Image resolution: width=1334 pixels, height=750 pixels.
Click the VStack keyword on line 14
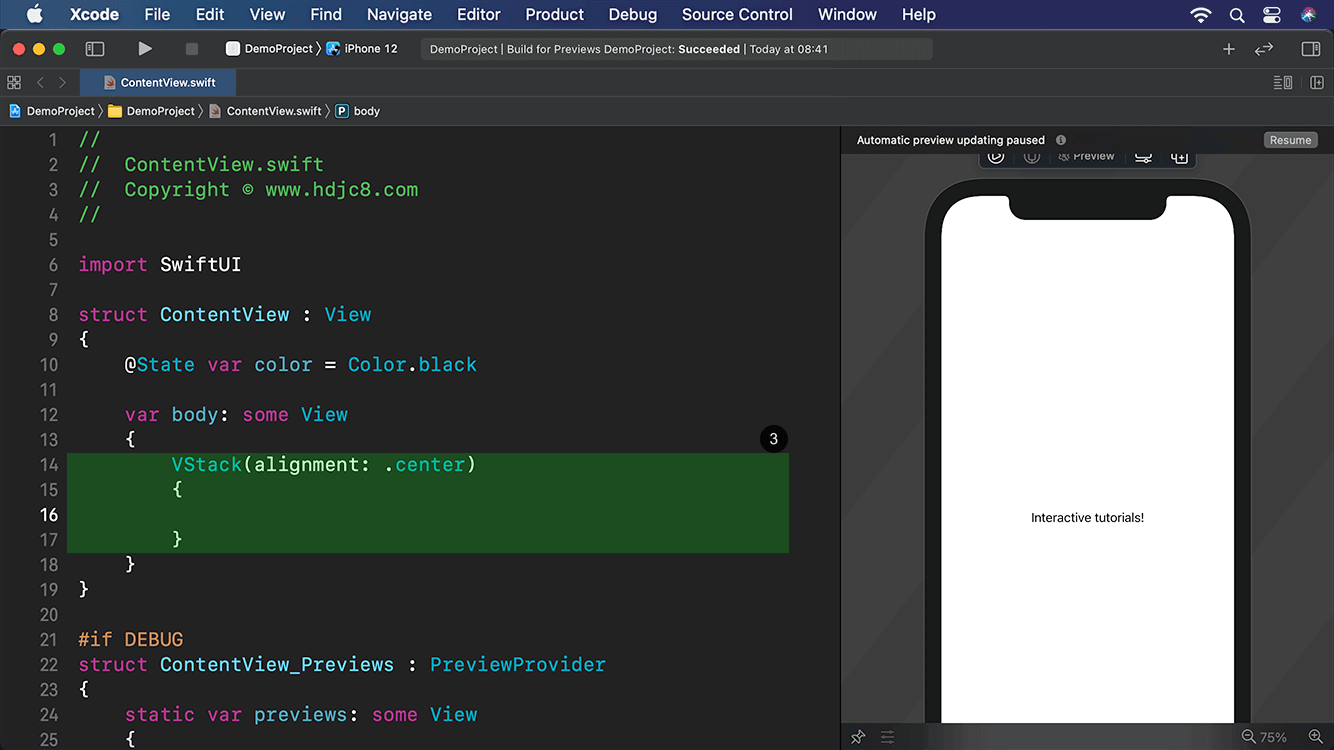tap(207, 464)
